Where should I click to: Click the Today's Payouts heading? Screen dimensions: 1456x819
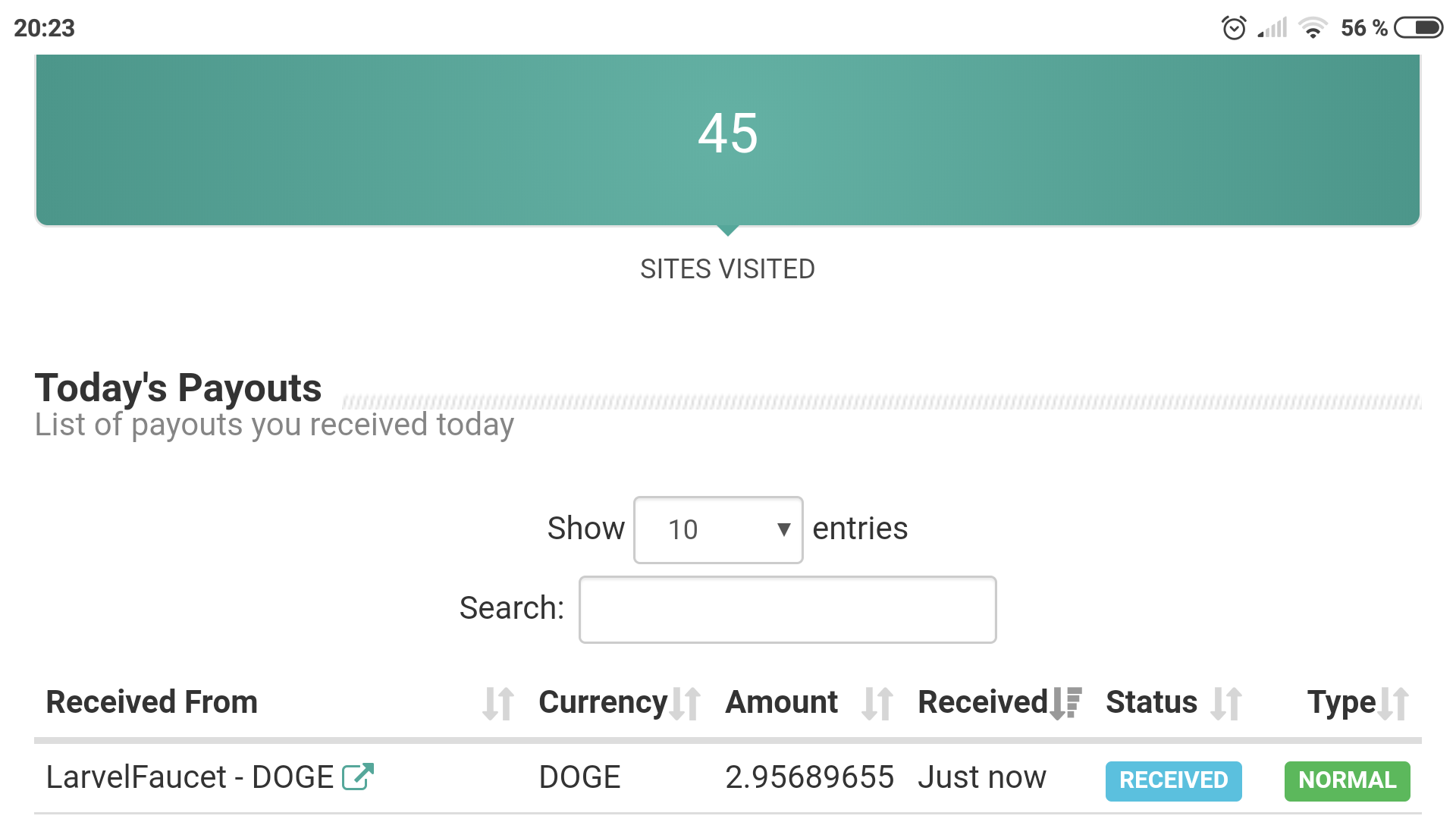tap(178, 388)
